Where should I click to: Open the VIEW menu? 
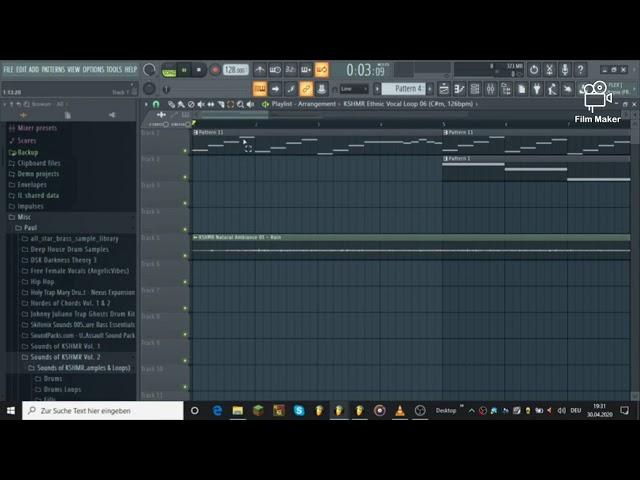point(73,69)
